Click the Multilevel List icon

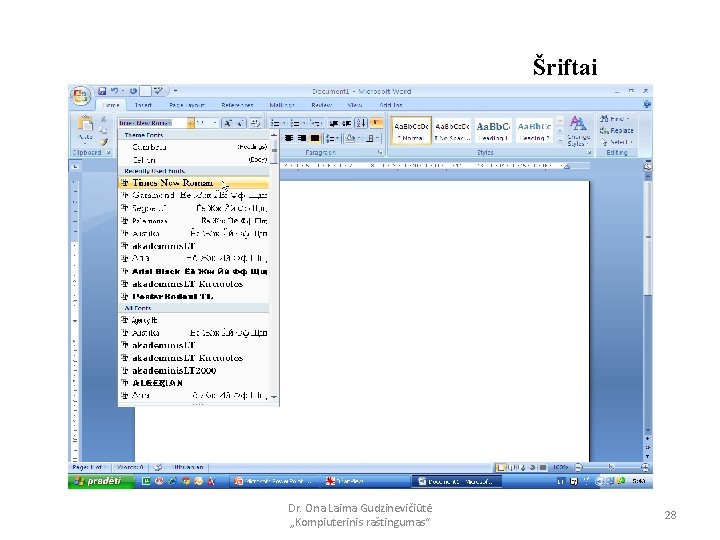point(315,123)
